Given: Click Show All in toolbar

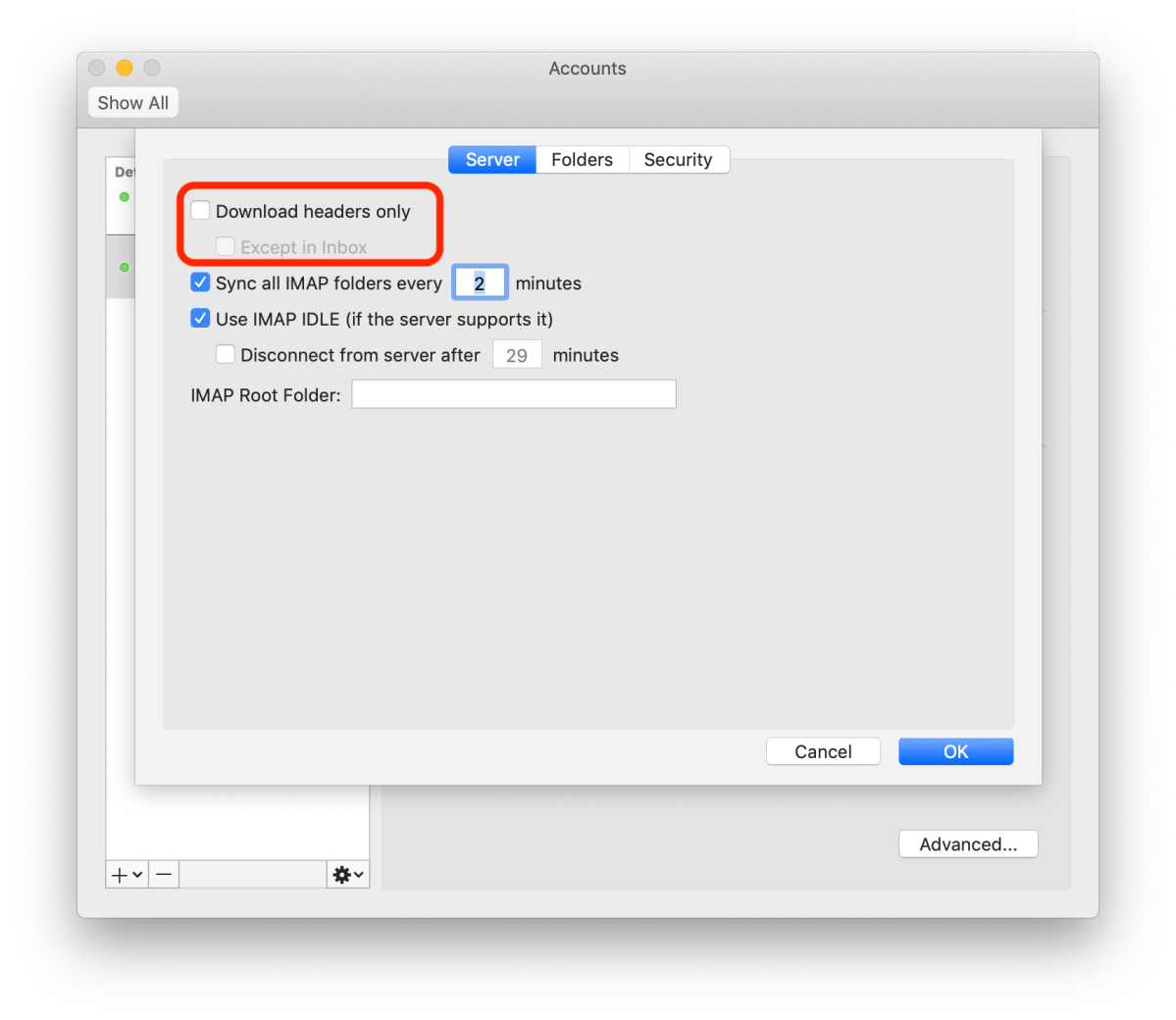Looking at the screenshot, I should [132, 103].
